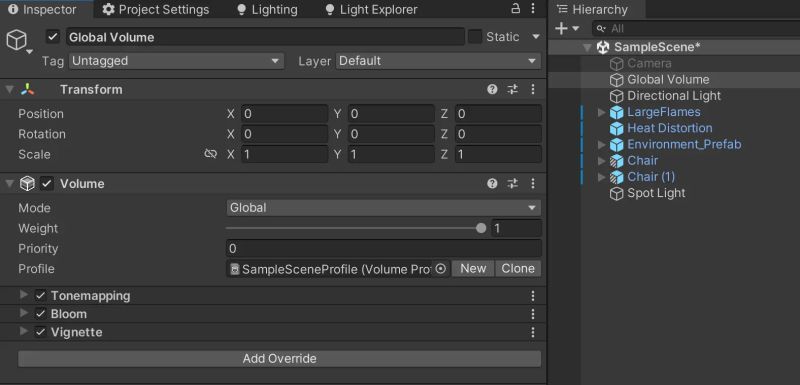Open the Static flags dropdown arrow
Image resolution: width=800 pixels, height=385 pixels.
[x=536, y=37]
